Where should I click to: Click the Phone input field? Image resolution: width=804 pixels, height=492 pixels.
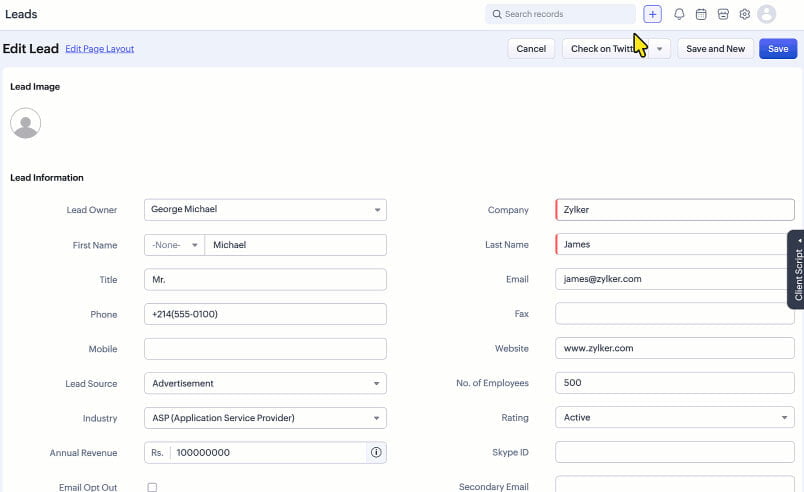(265, 314)
